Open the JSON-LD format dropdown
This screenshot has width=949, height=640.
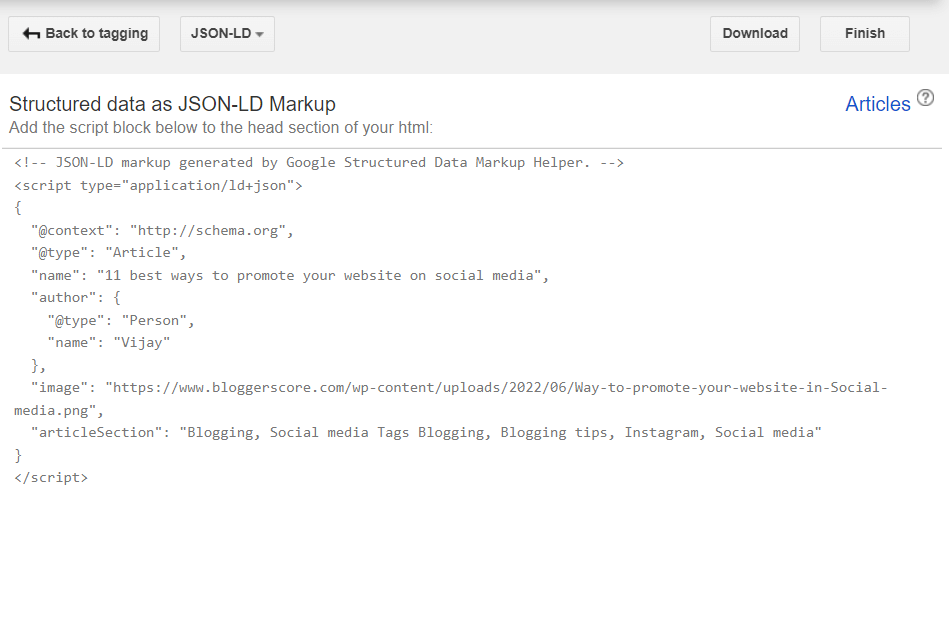227,34
